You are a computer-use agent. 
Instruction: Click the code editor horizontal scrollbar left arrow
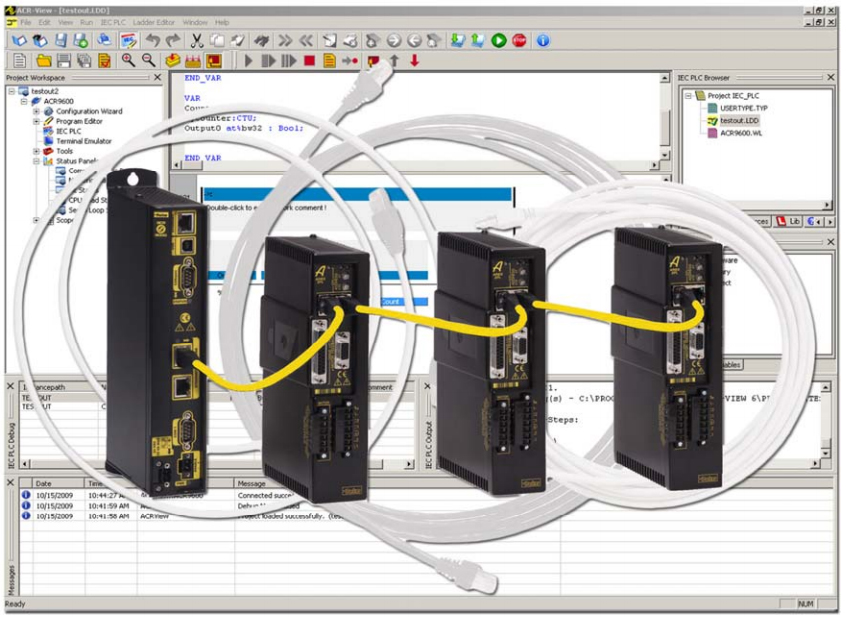click(x=177, y=165)
